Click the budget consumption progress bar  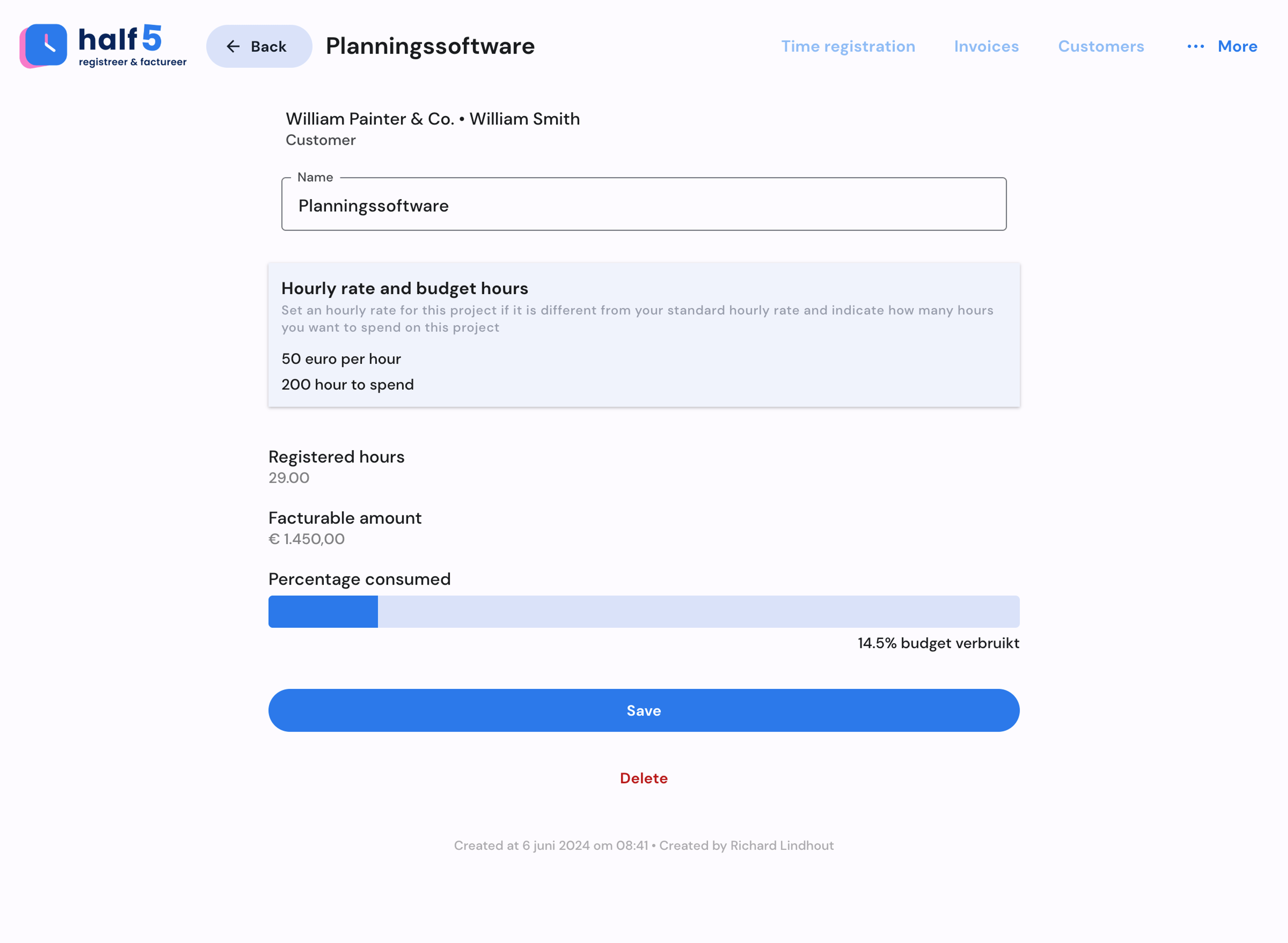(x=643, y=612)
